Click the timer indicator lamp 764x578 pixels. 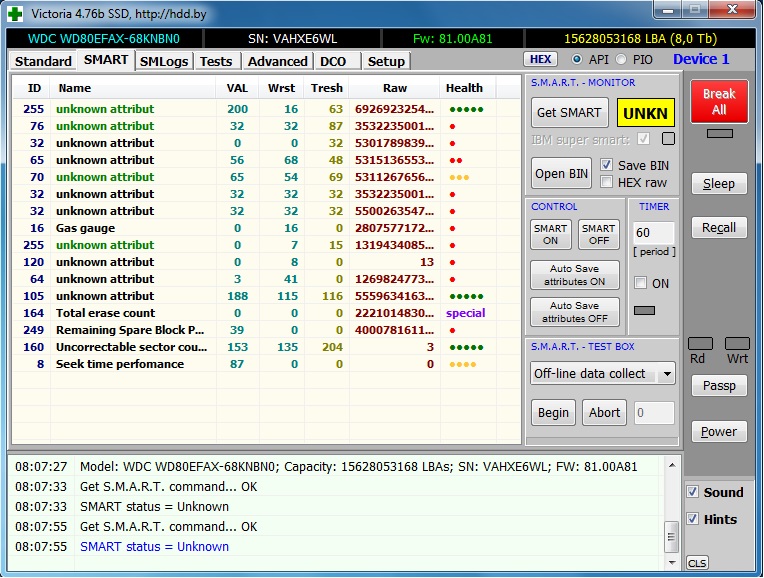click(x=644, y=310)
